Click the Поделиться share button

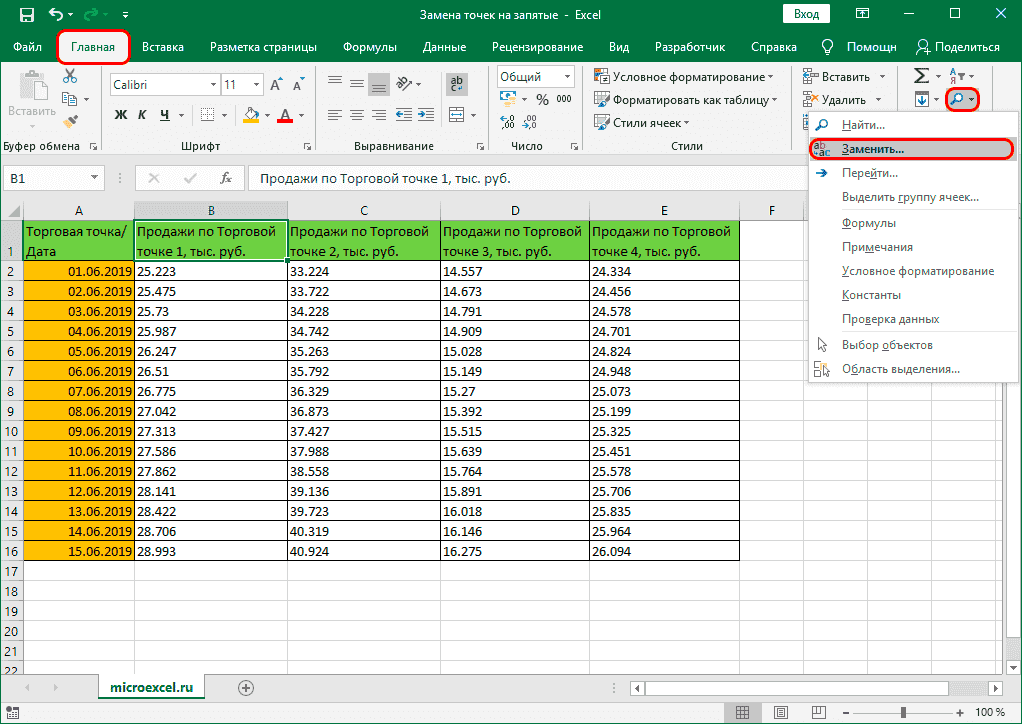(x=957, y=47)
